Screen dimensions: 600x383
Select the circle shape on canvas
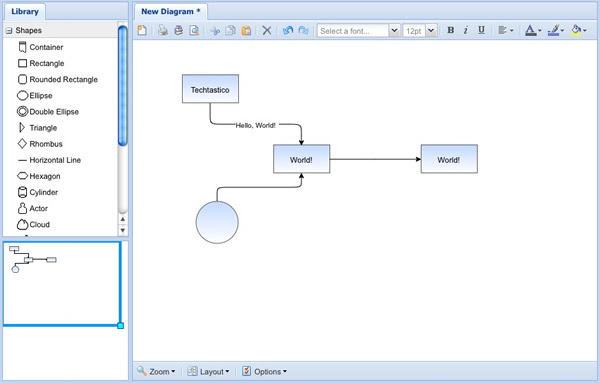tap(217, 222)
